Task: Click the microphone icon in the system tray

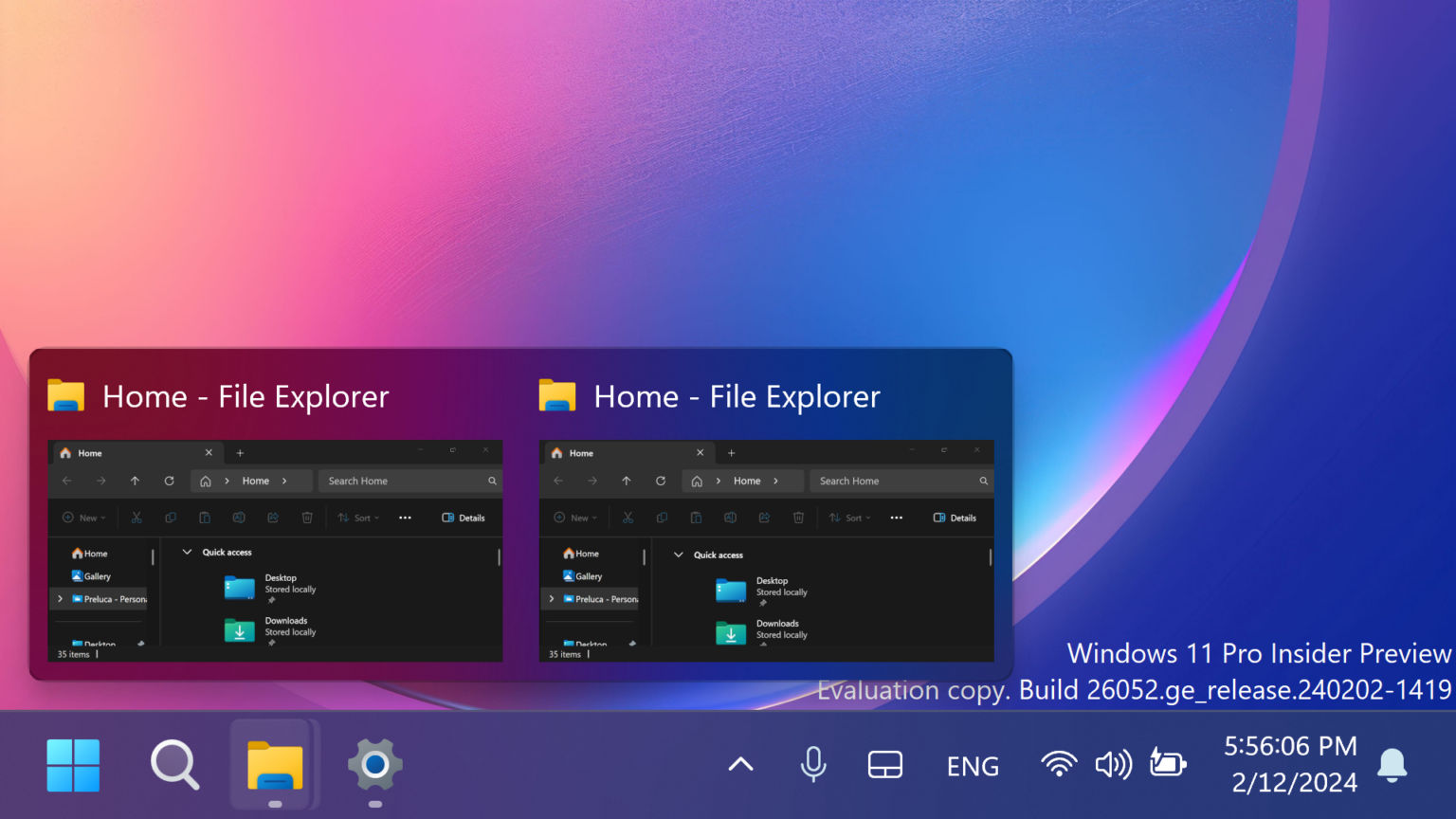Action: click(813, 764)
